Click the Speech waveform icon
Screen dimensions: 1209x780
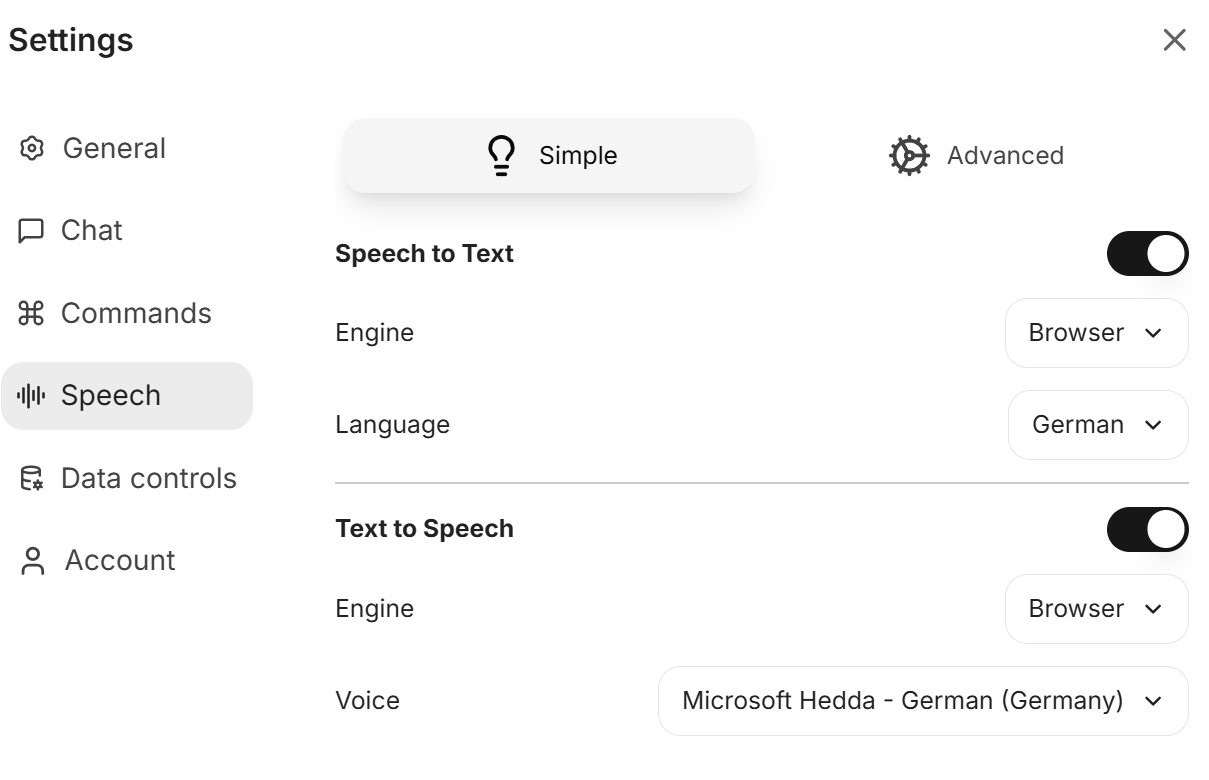pyautogui.click(x=32, y=396)
